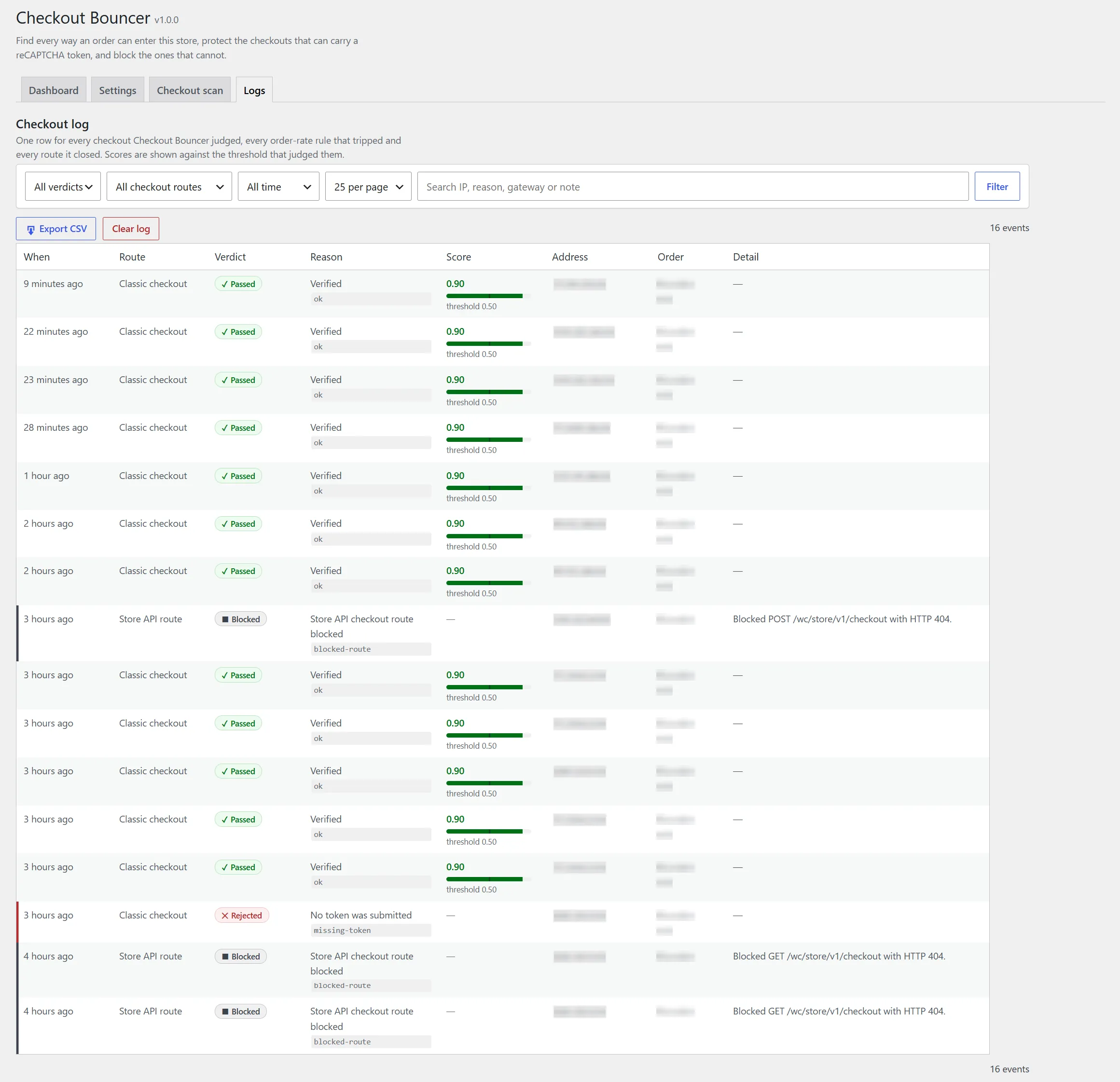The height and width of the screenshot is (1082, 1120).
Task: Expand the All verdicts dropdown
Action: [63, 187]
